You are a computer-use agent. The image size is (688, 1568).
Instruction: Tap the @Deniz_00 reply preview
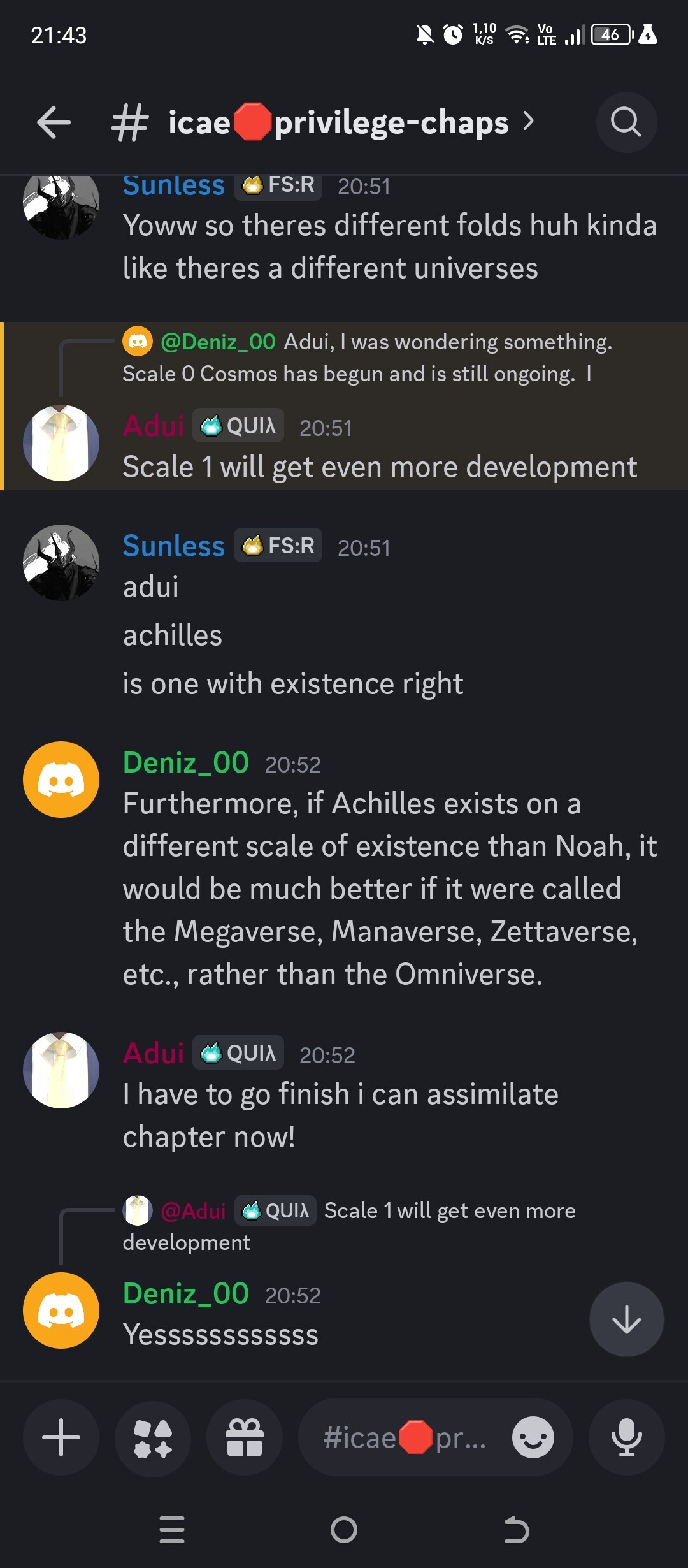366,358
